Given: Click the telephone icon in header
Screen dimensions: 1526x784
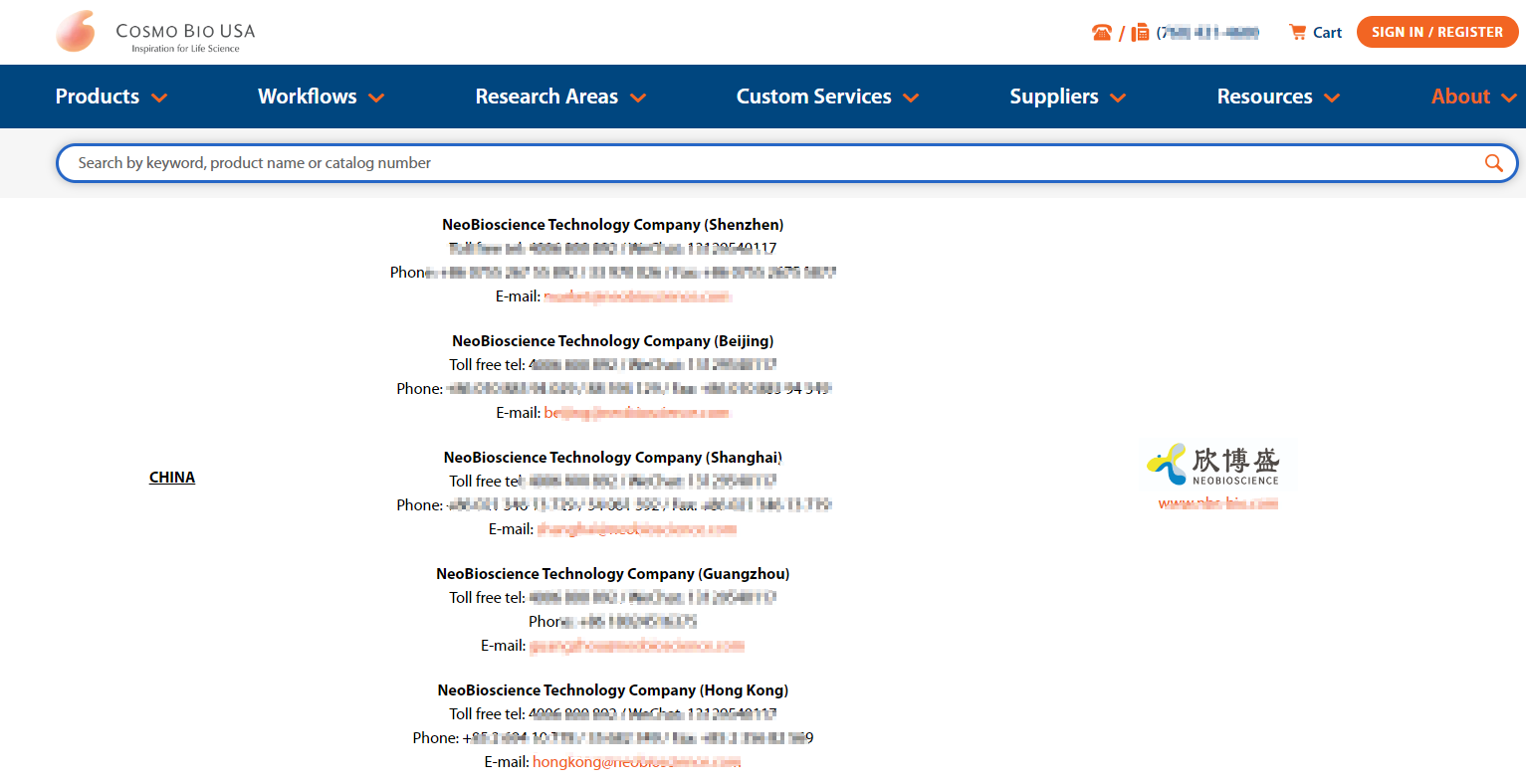Looking at the screenshot, I should tap(1102, 32).
